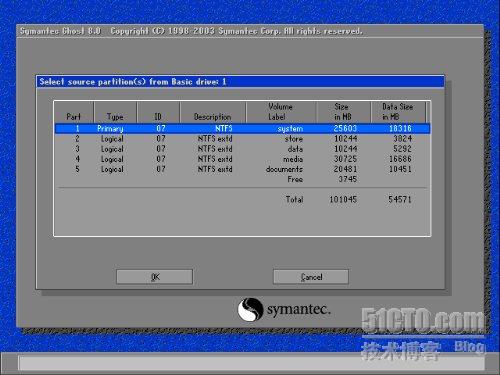500x375 pixels.
Task: Click the Free label in the list
Action: 295,179
